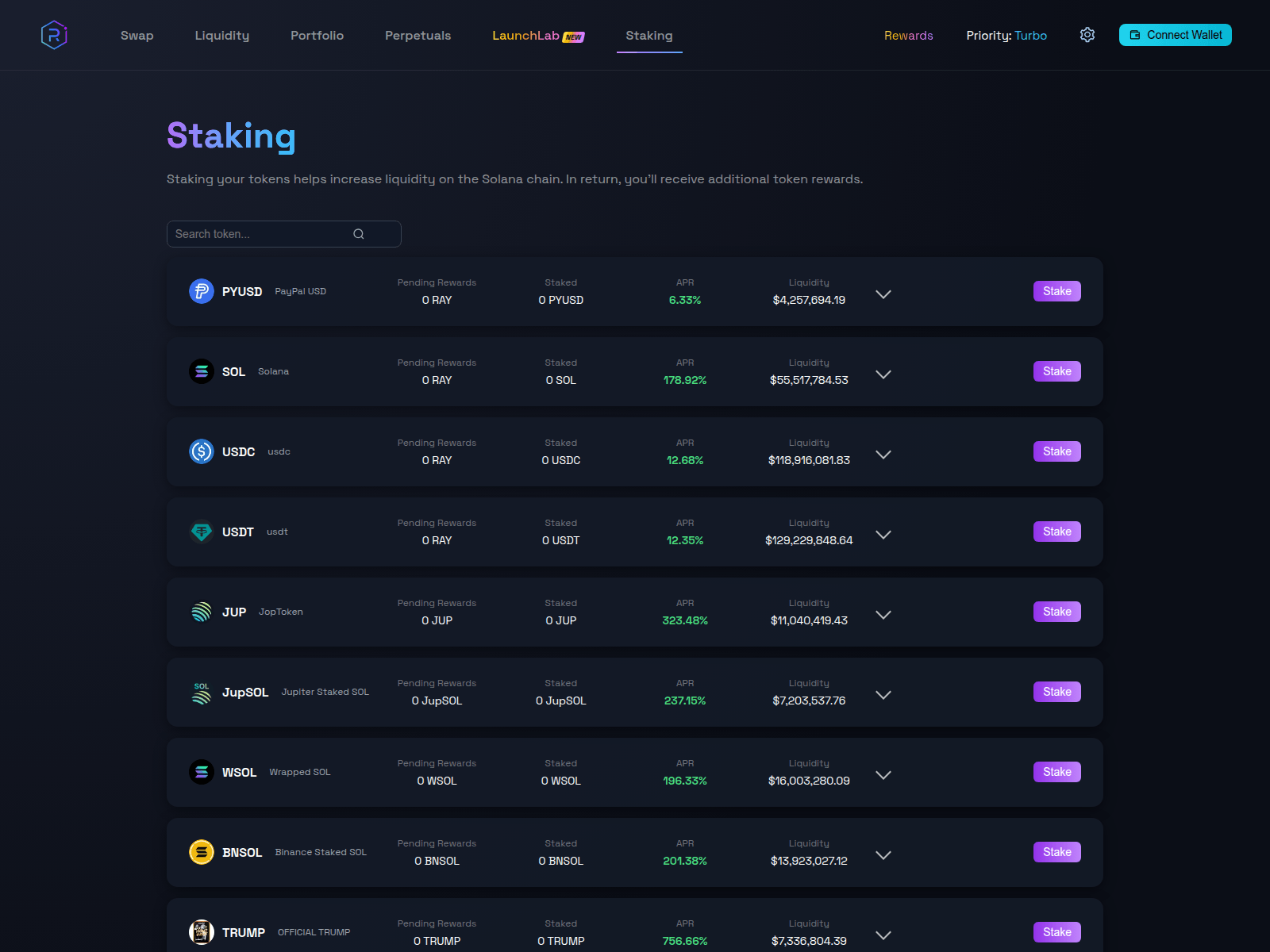Viewport: 1270px width, 952px height.
Task: Click the 196.33% APR value
Action: click(685, 781)
